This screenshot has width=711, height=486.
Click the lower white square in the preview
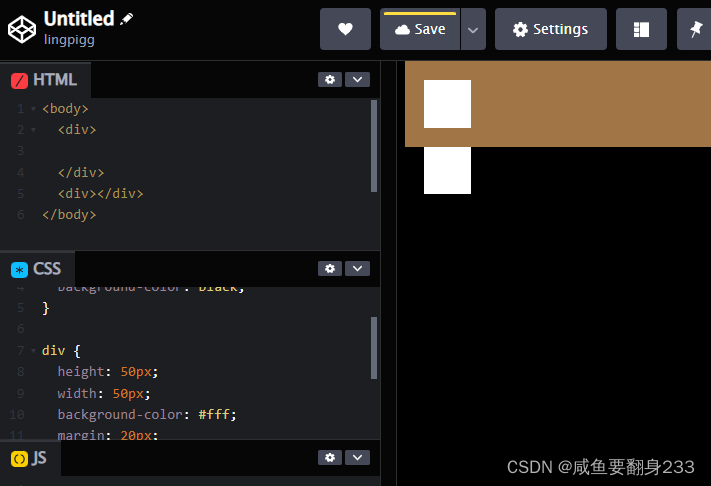[448, 170]
